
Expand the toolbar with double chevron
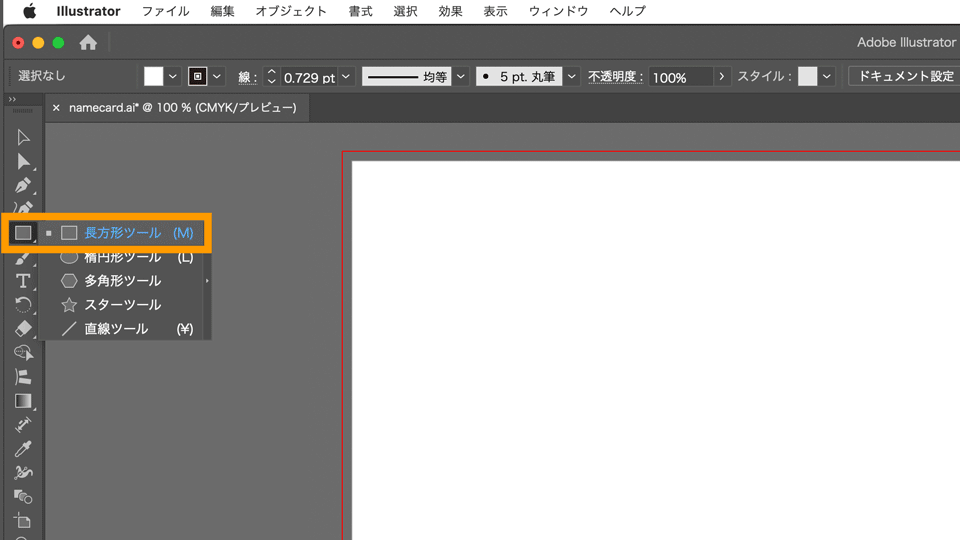[x=12, y=99]
